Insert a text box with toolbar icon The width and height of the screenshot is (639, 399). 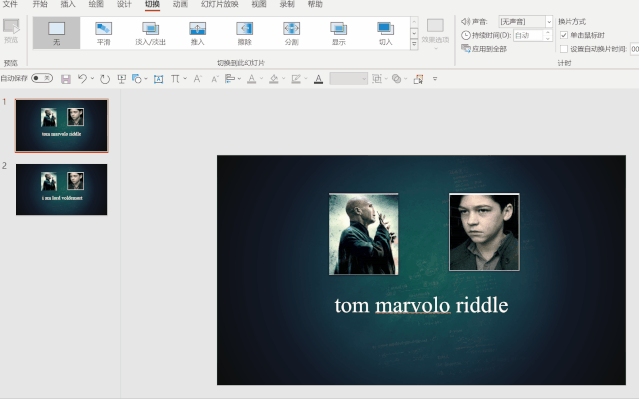click(x=159, y=79)
